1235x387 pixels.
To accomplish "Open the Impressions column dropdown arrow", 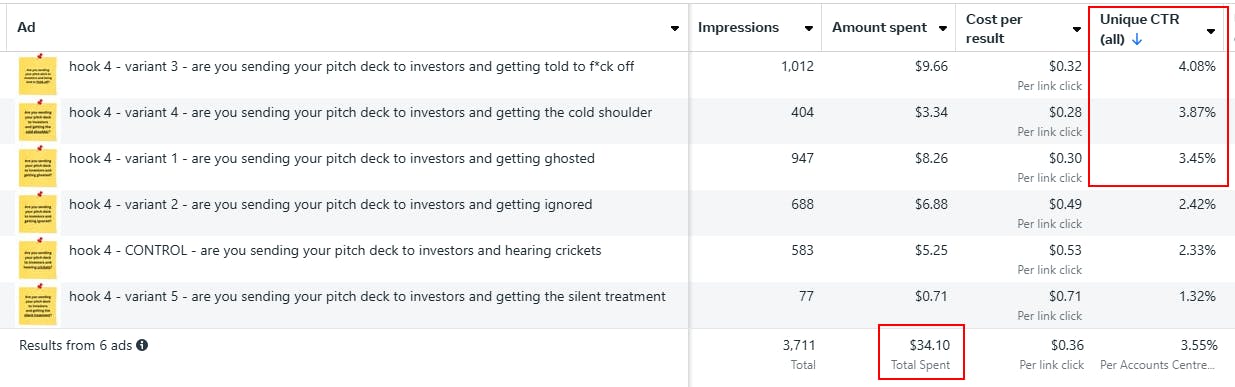I will click(806, 28).
